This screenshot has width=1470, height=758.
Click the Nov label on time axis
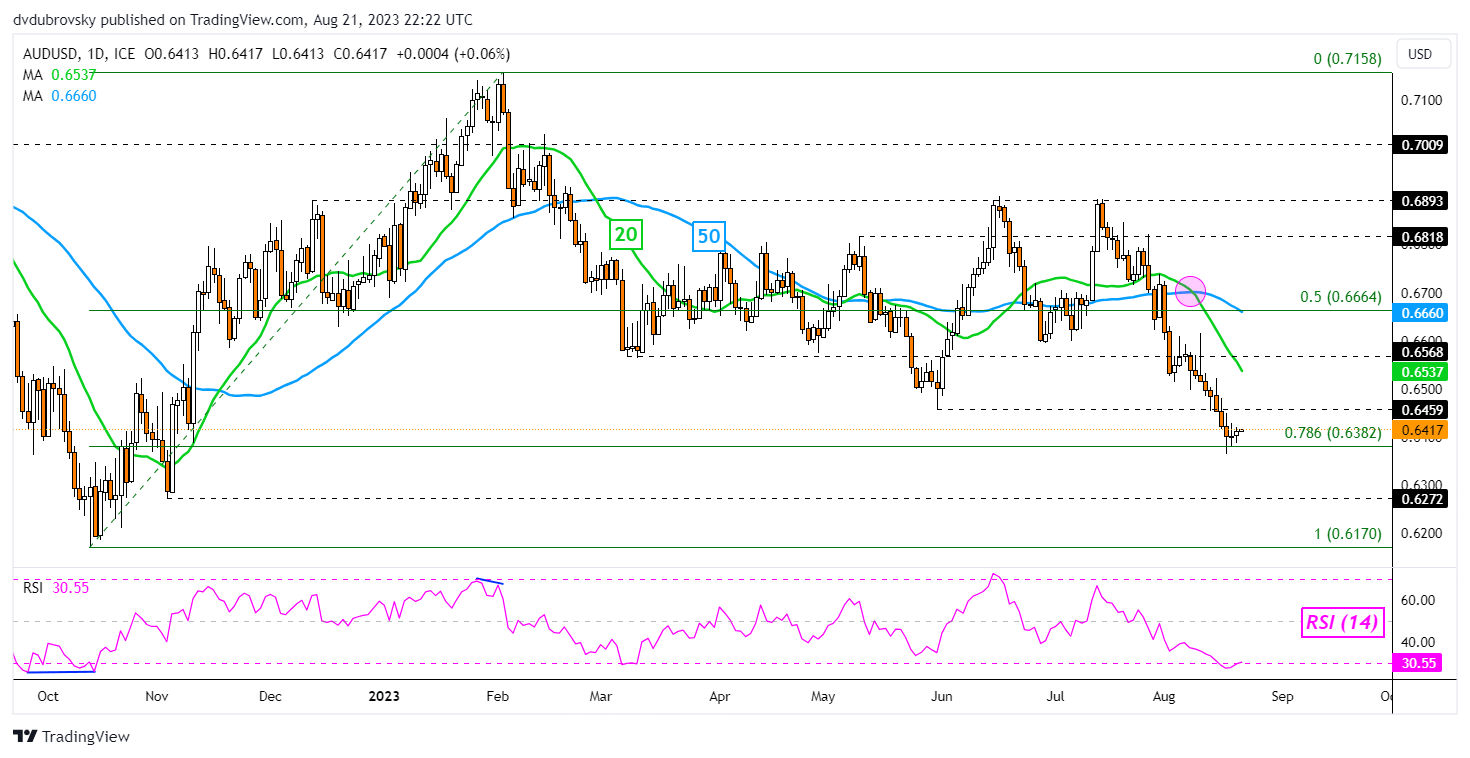tap(158, 696)
